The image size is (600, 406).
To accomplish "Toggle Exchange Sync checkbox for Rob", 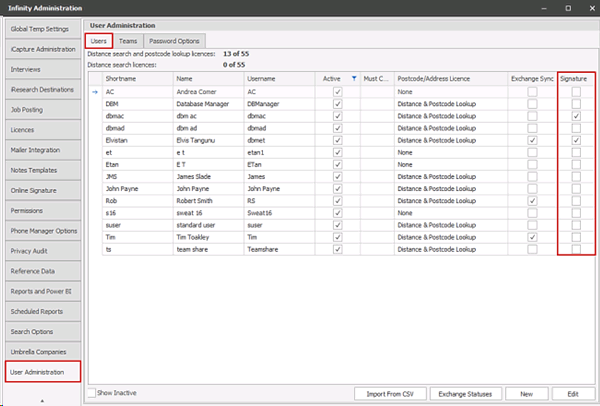I will point(532,200).
